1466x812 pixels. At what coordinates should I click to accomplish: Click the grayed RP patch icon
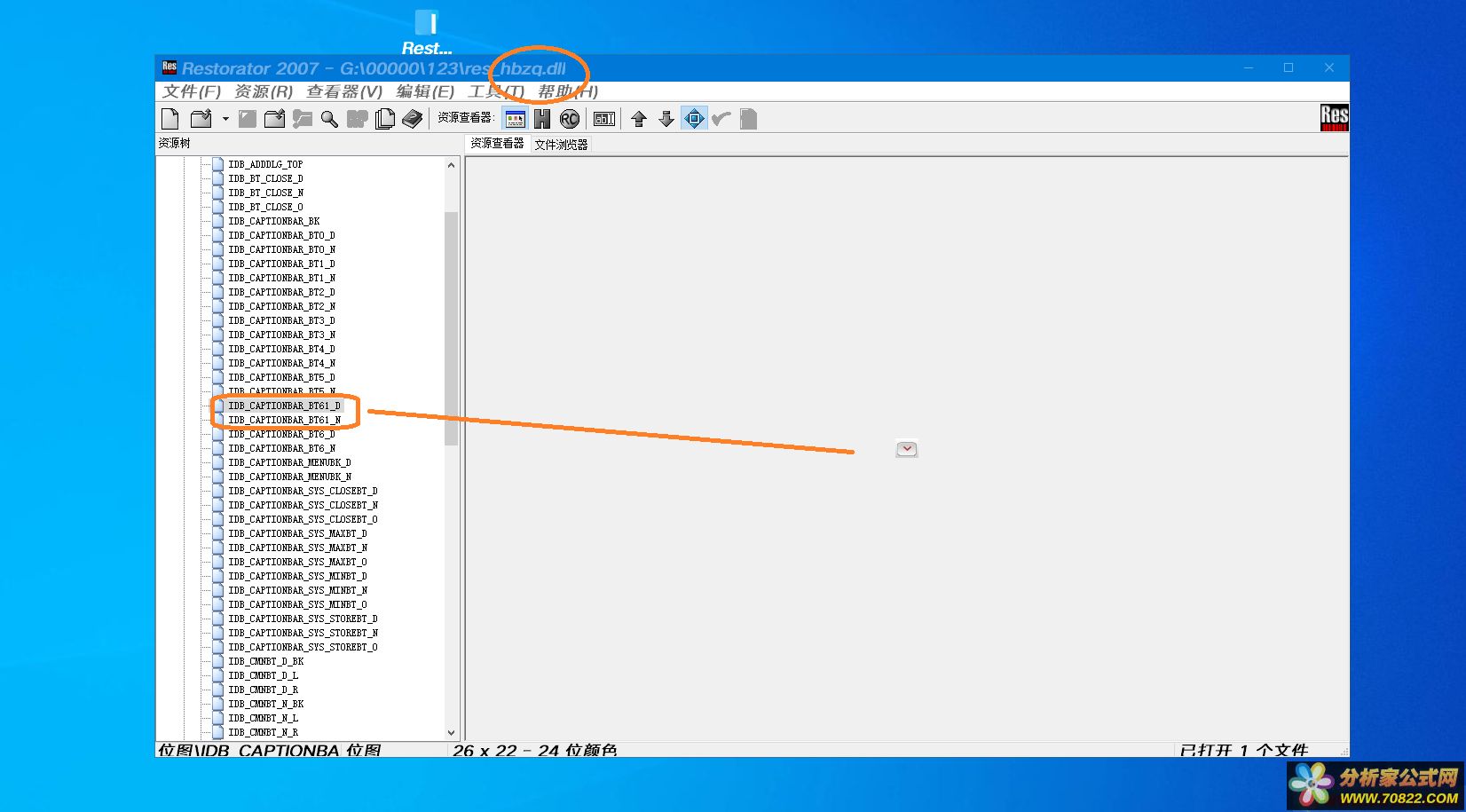point(358,119)
